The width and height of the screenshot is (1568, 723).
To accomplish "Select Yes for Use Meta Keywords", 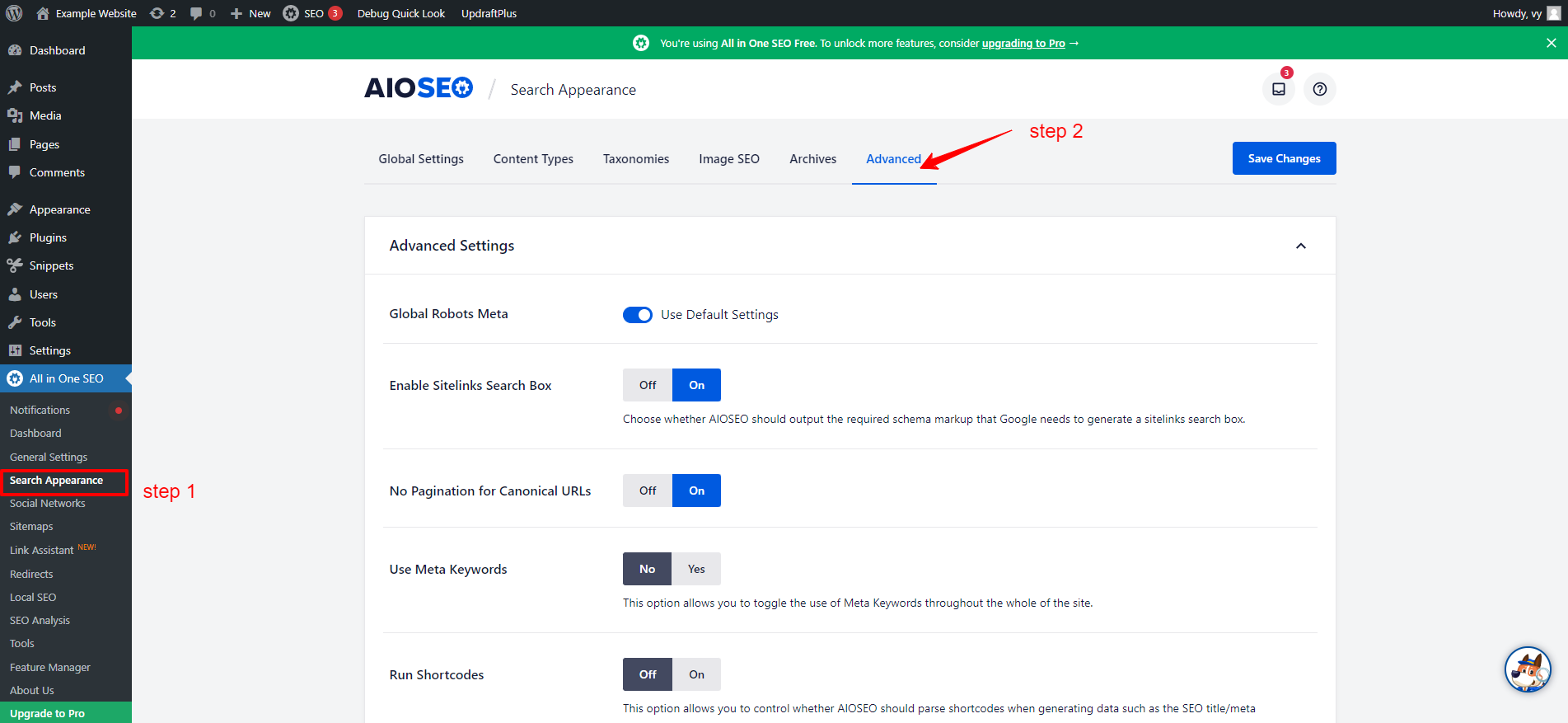I will [696, 569].
